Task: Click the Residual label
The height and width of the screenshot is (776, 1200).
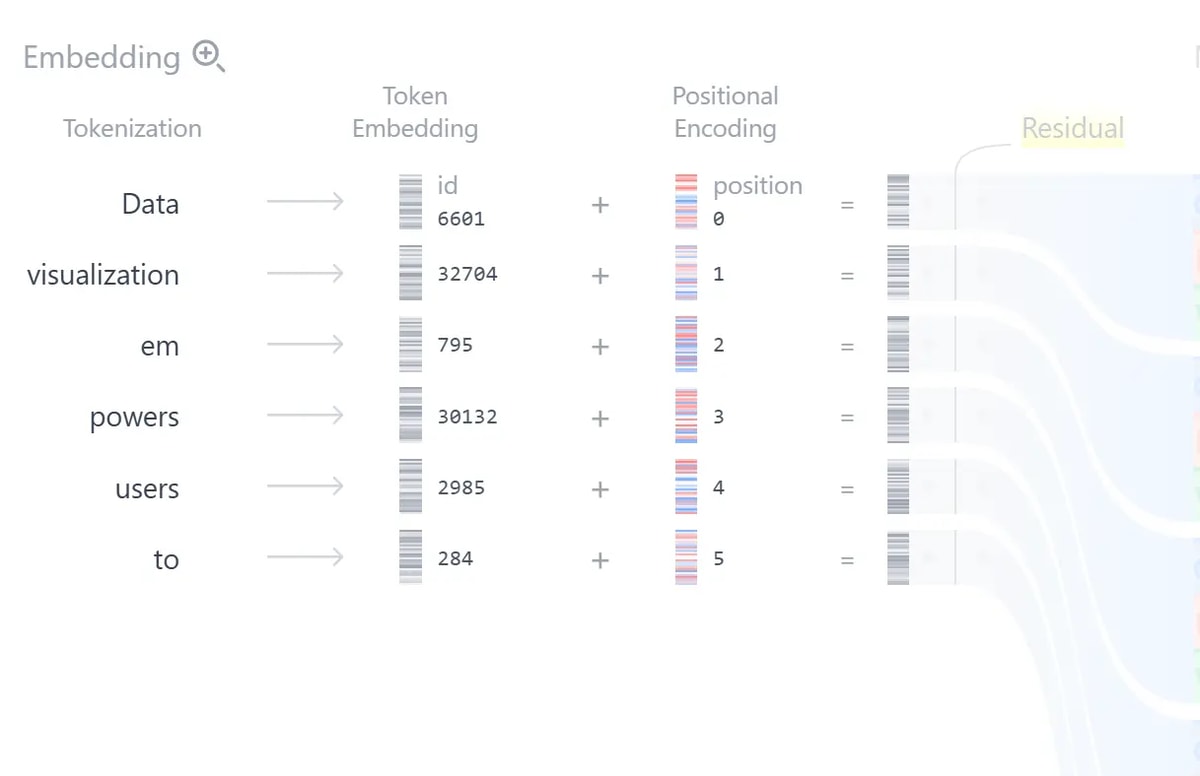Action: pos(1073,128)
